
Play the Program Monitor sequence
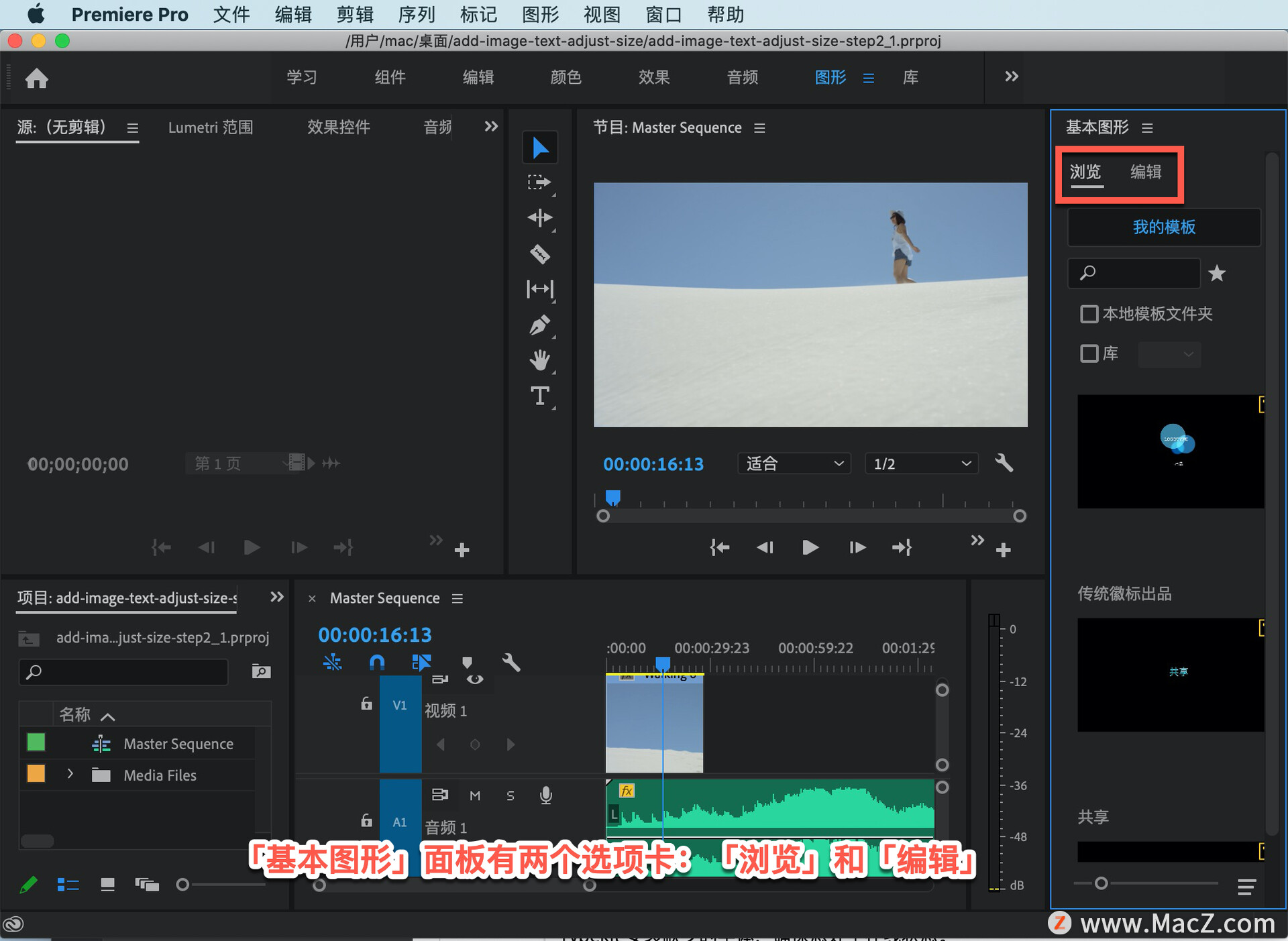[x=810, y=548]
